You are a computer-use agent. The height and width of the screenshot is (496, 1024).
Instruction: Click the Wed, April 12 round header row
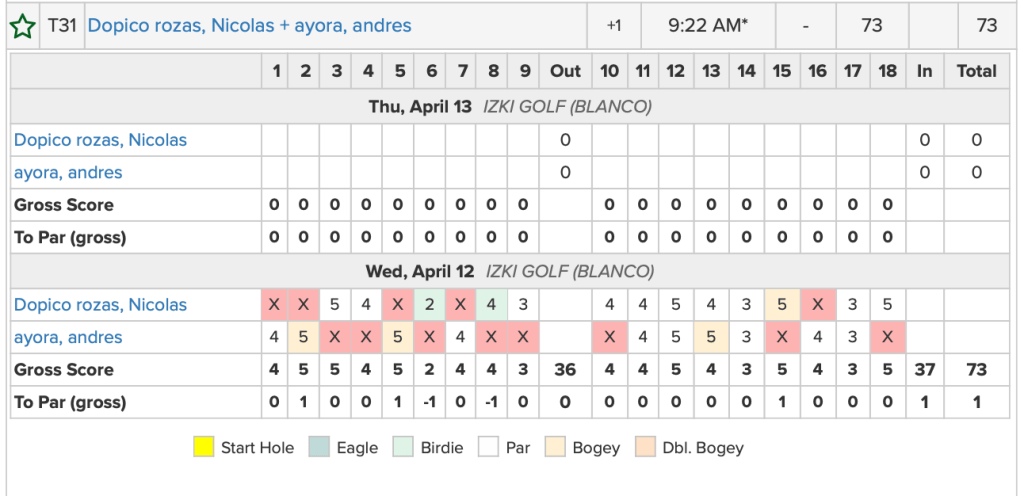pos(510,271)
